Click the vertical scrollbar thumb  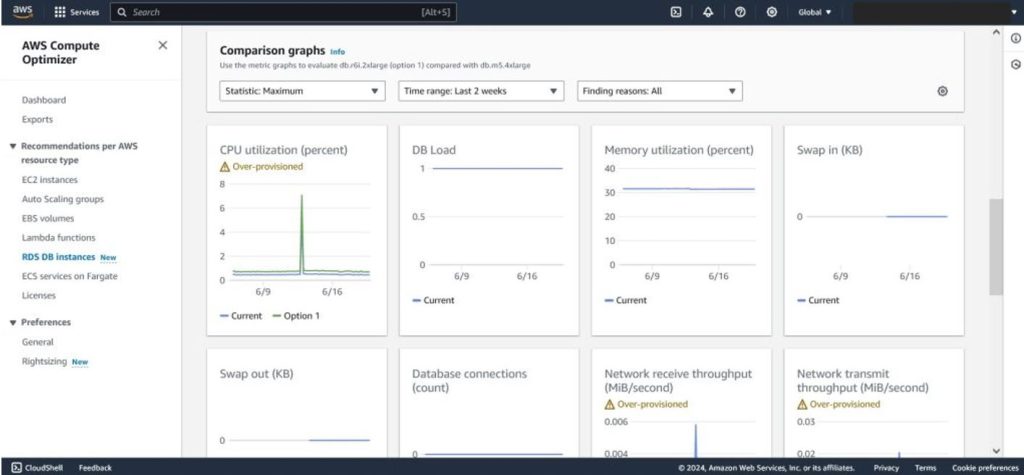pos(996,246)
